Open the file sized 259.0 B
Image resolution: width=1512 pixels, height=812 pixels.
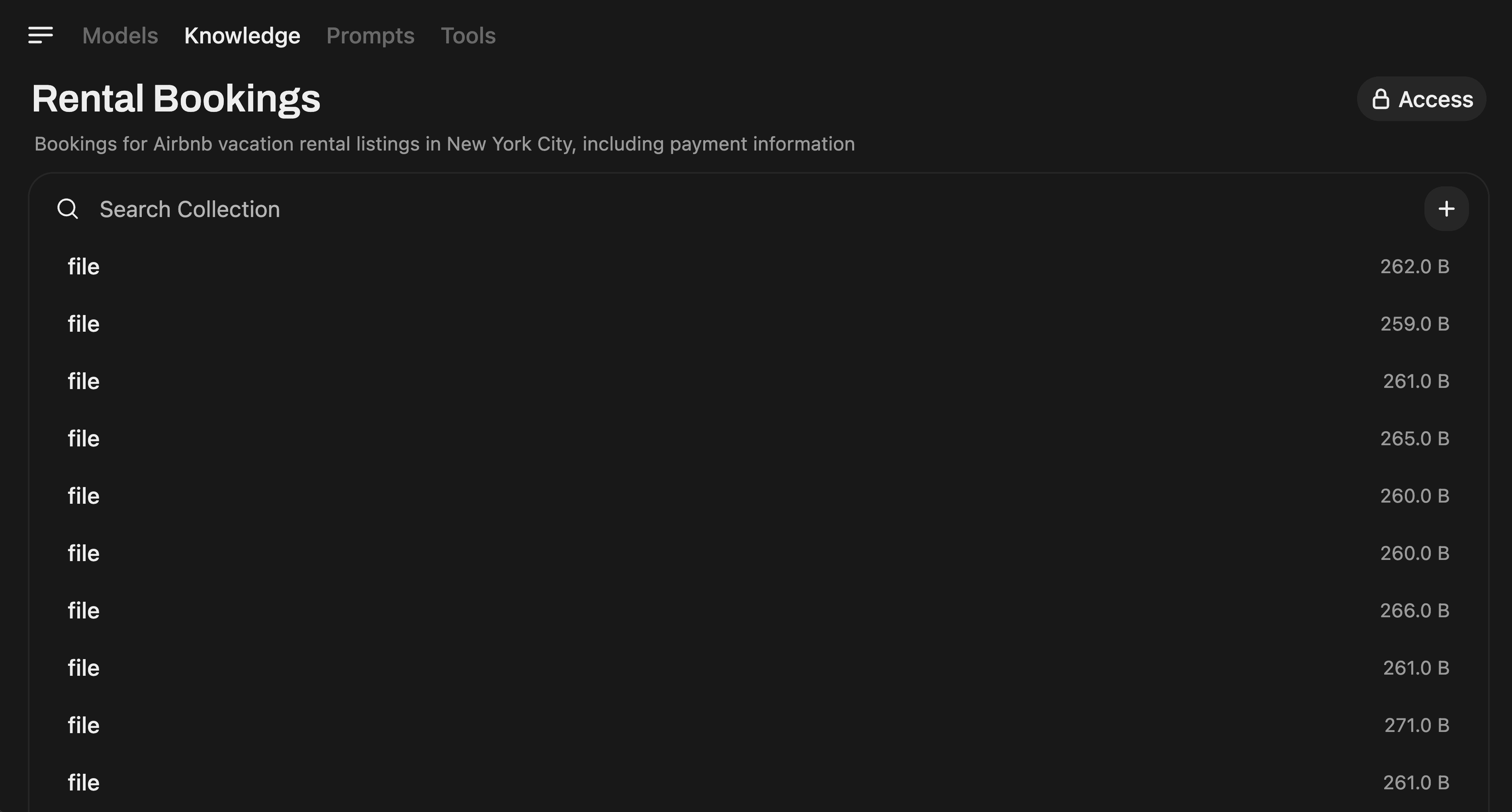pos(83,324)
